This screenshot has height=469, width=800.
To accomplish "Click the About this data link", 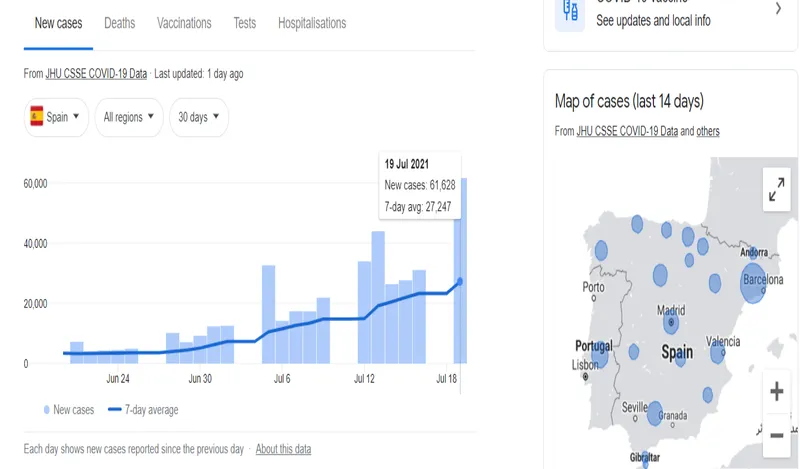I will click(283, 449).
